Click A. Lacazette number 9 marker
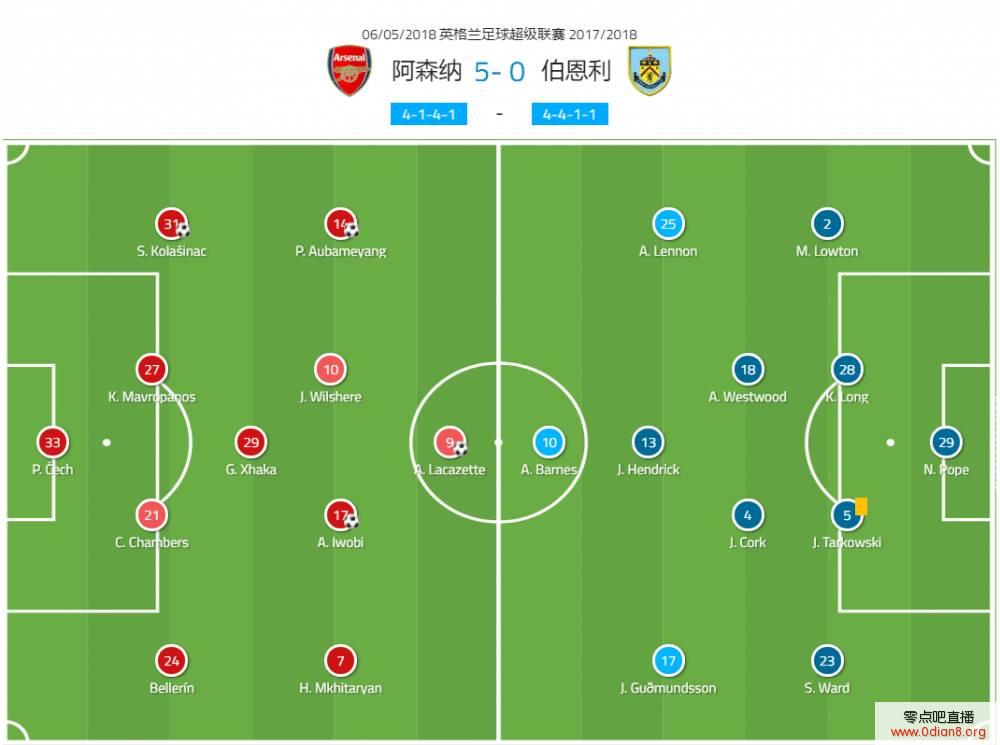 point(450,442)
